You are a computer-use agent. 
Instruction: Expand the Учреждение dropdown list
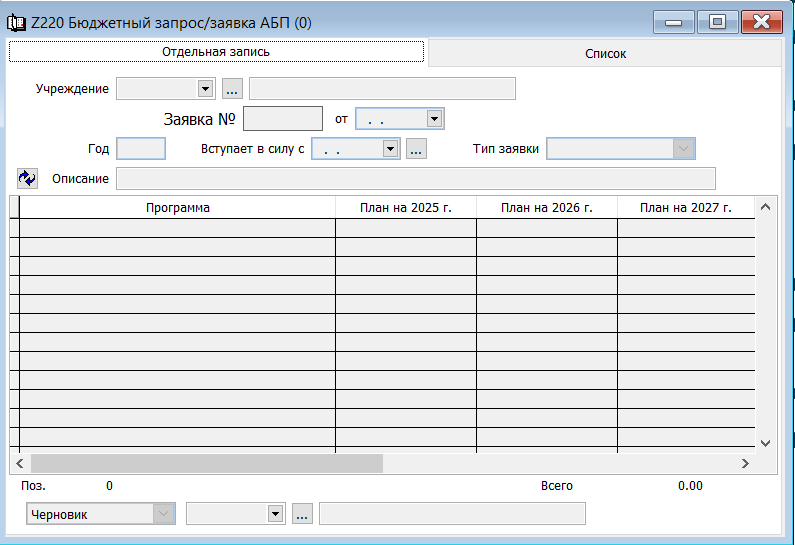206,89
